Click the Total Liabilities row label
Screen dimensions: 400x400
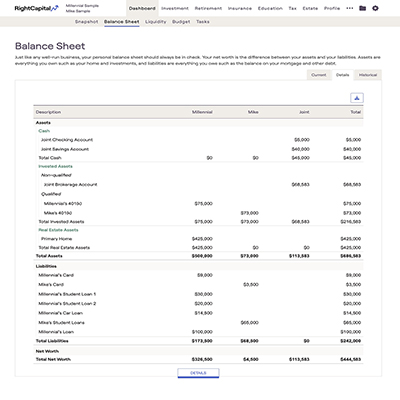pyautogui.click(x=52, y=341)
